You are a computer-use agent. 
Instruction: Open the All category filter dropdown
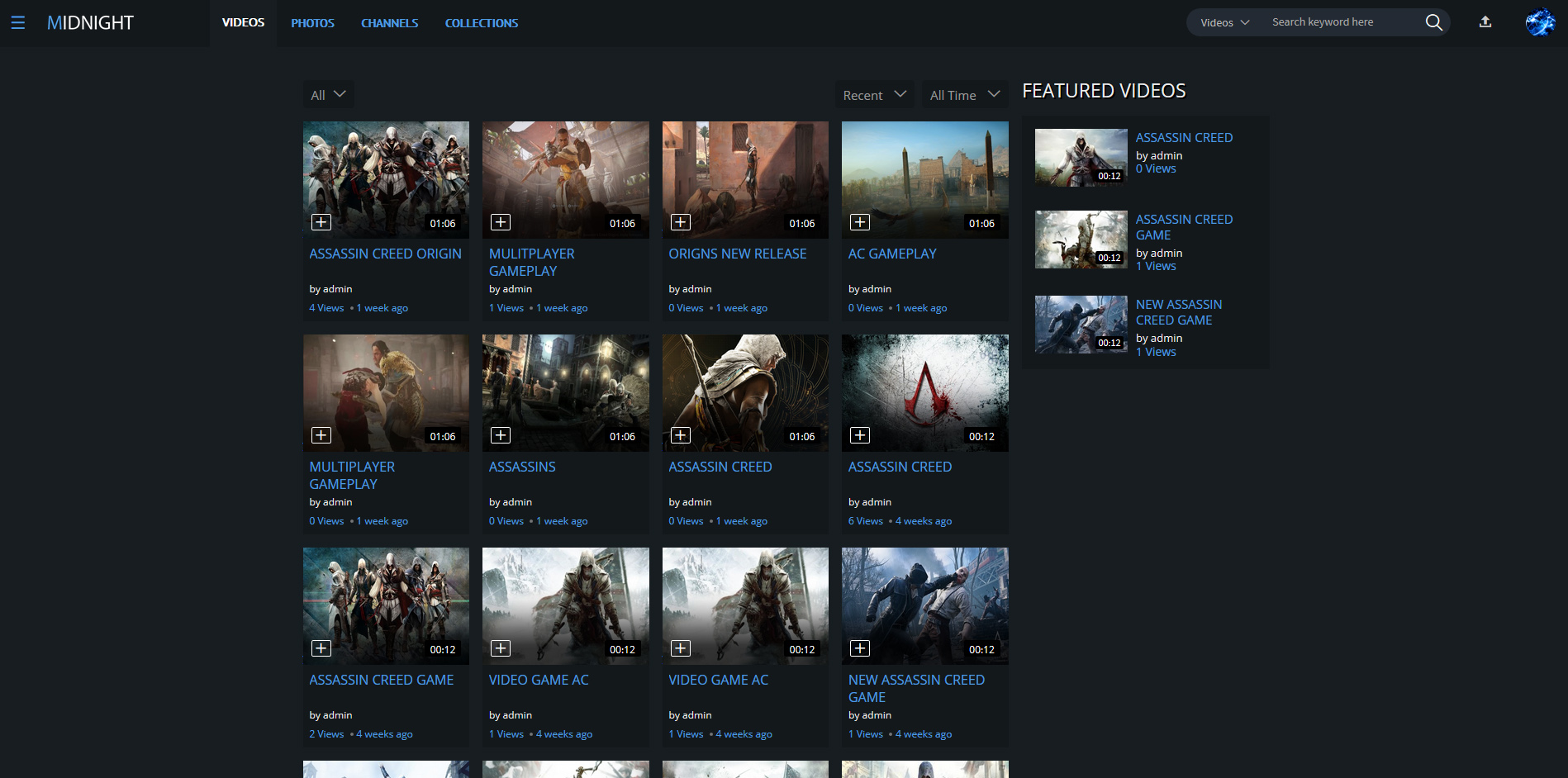click(328, 95)
